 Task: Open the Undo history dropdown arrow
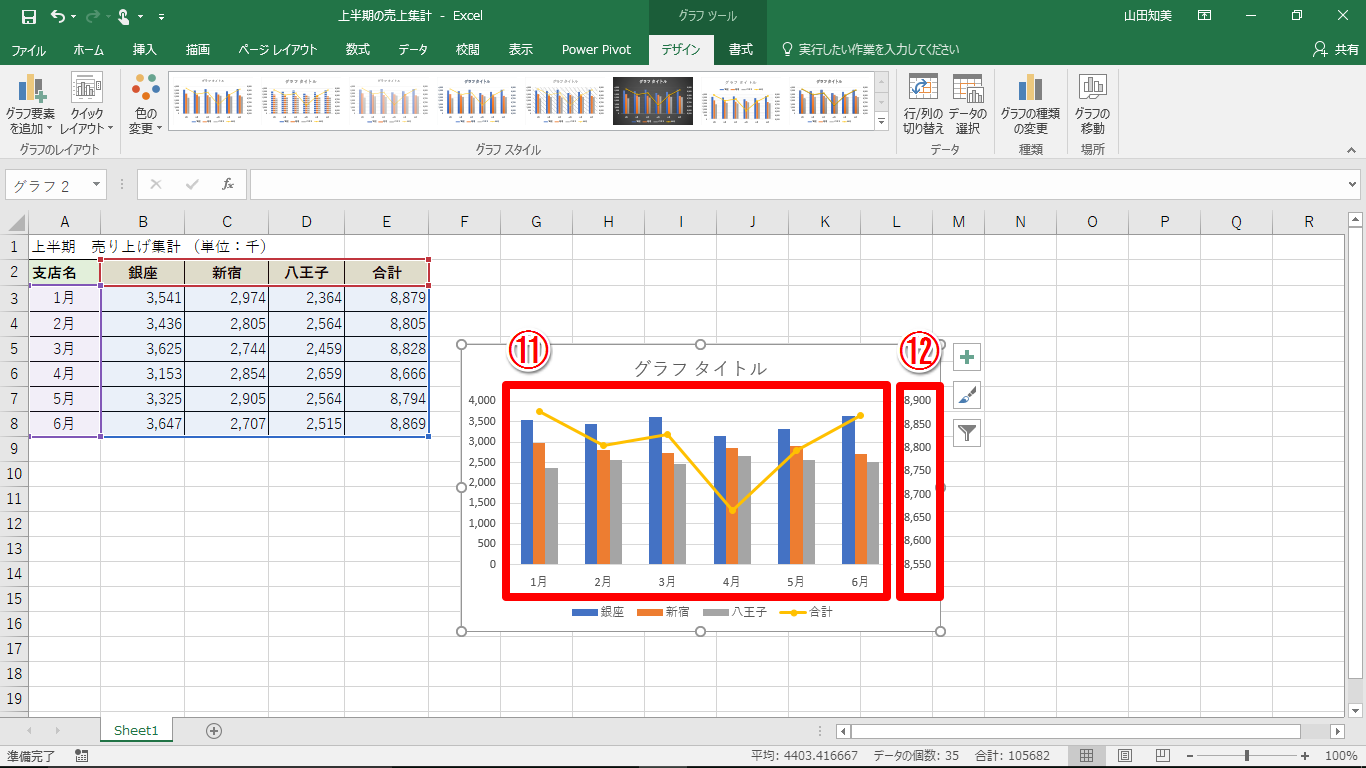(x=74, y=16)
